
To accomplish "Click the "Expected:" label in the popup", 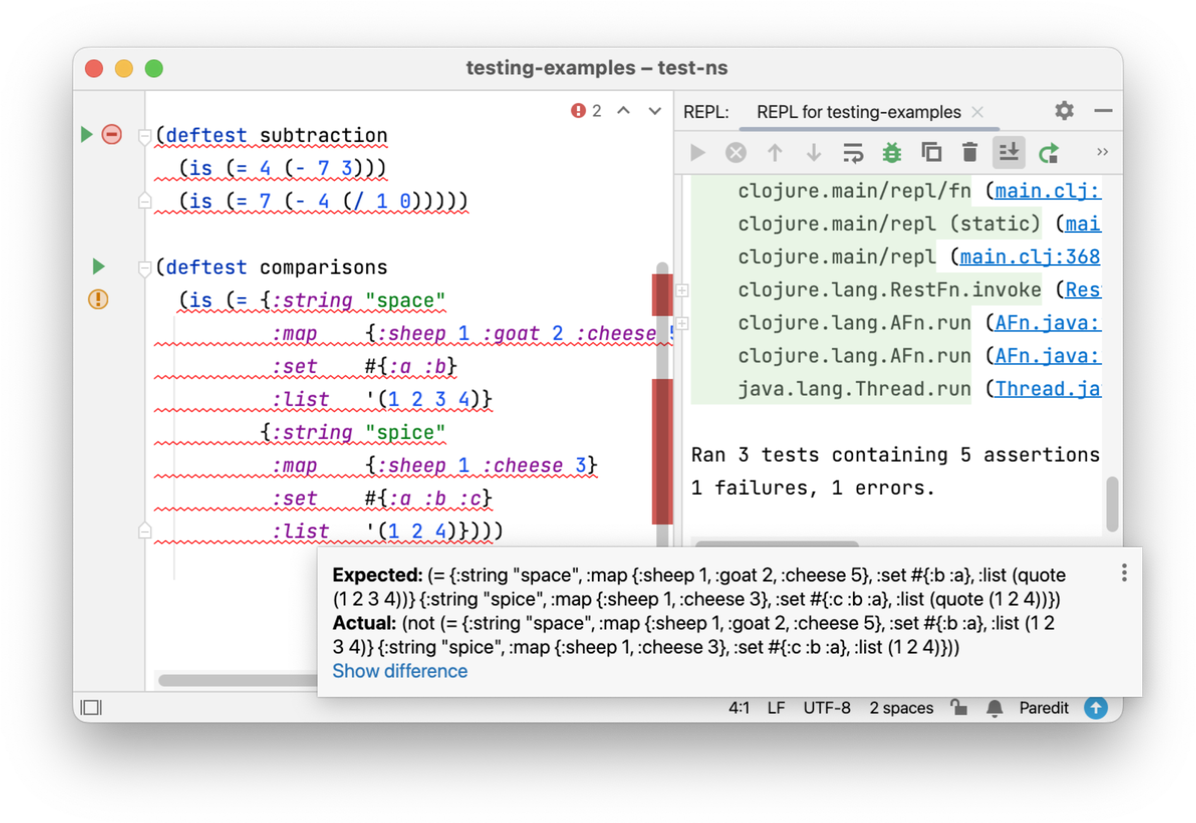I will (378, 575).
